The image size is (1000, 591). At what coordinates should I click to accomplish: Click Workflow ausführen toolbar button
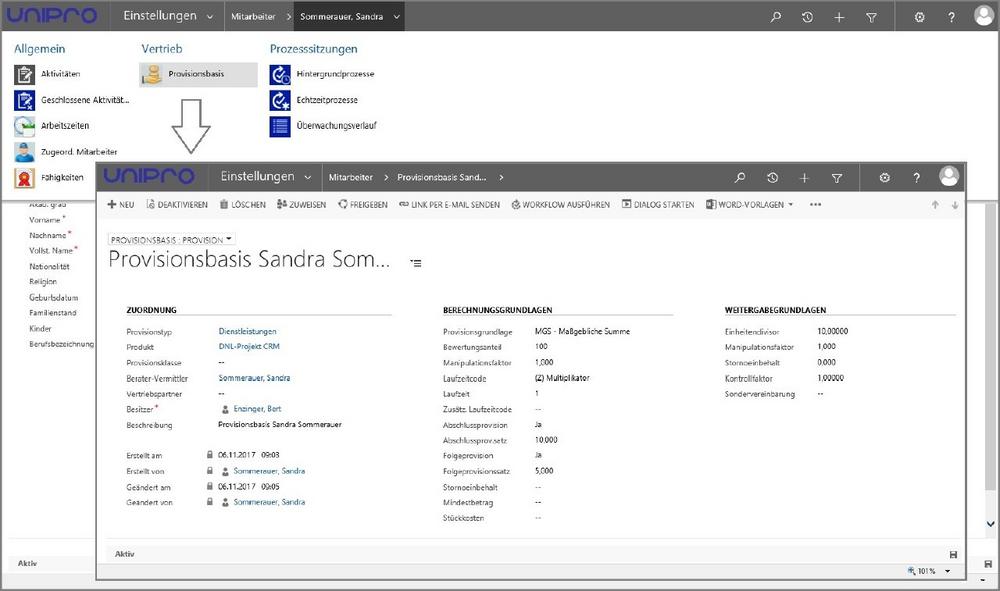pos(561,205)
